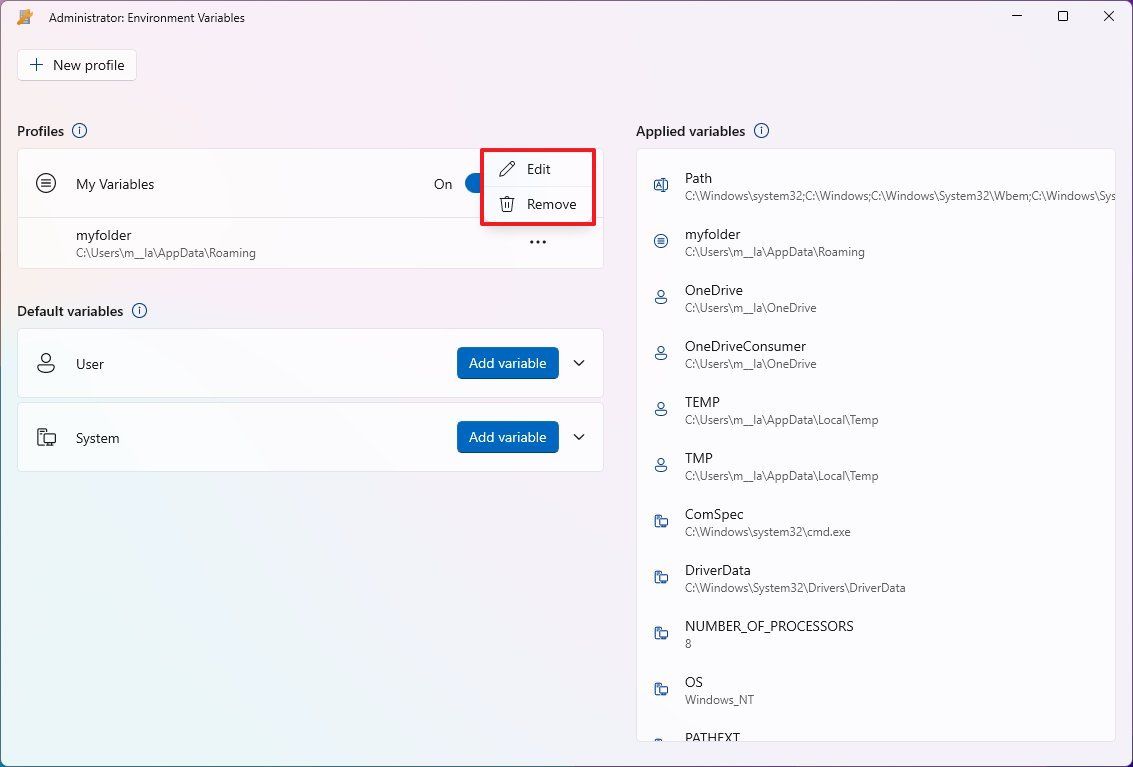Open the myfolder options via ellipsis menu
The image size is (1133, 767).
point(538,242)
